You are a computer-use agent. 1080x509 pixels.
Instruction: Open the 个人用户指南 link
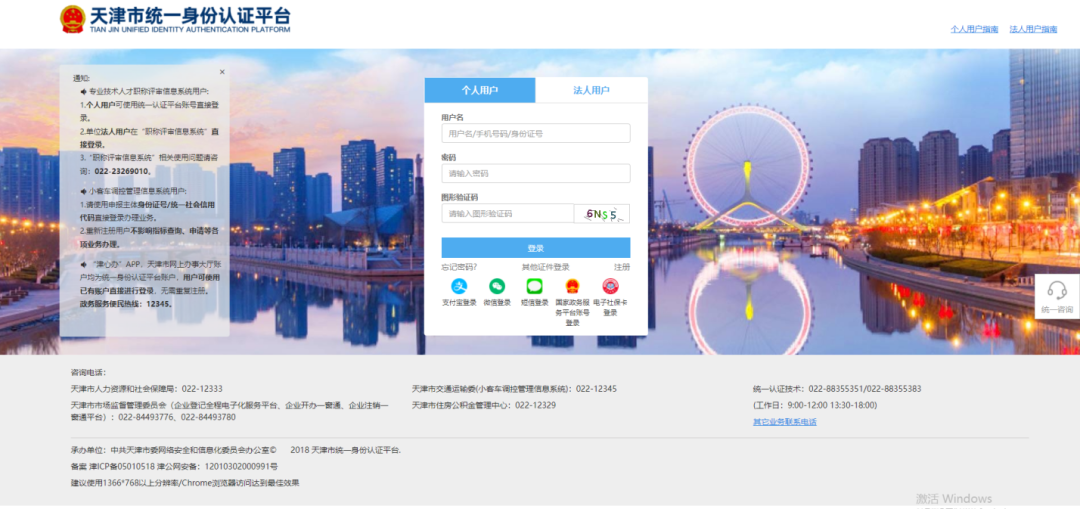tap(975, 29)
